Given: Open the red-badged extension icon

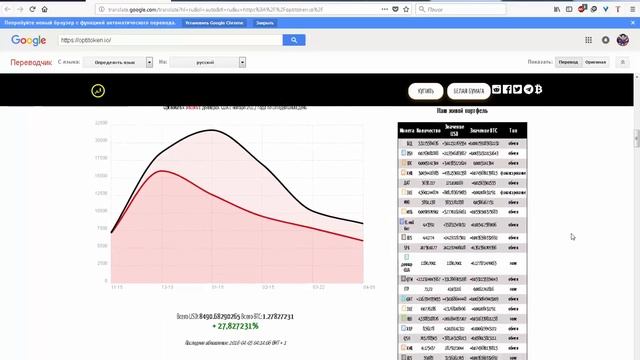Looking at the screenshot, I should 582,9.
